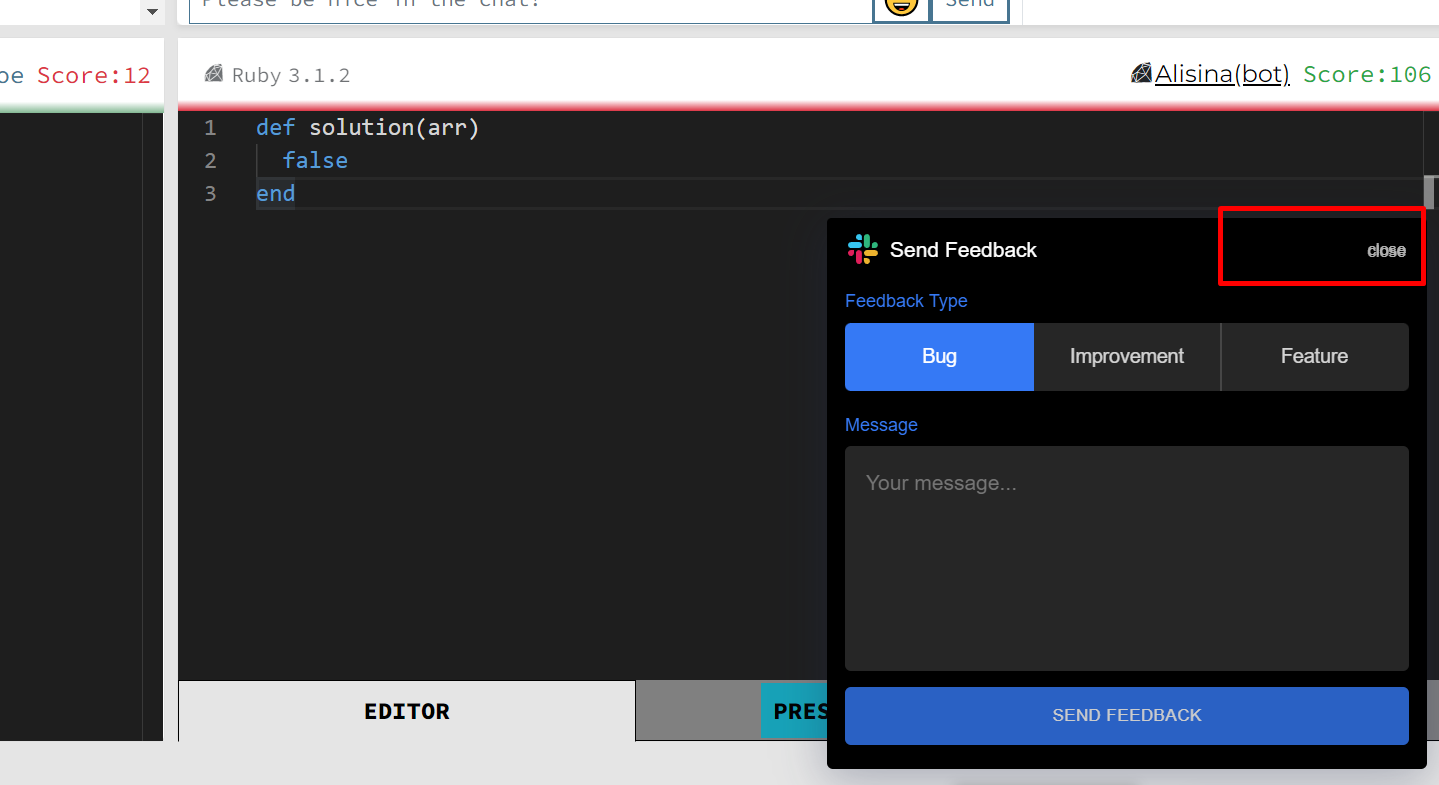Select the Improvement feedback type
Screen dimensions: 1439x785
pos(1127,356)
